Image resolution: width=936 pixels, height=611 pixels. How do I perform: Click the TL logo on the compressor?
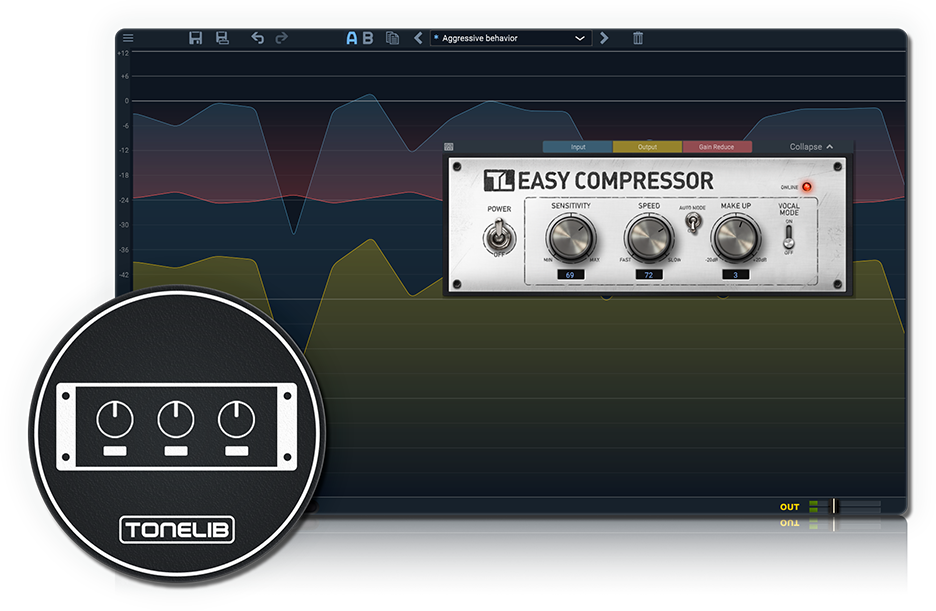(498, 181)
